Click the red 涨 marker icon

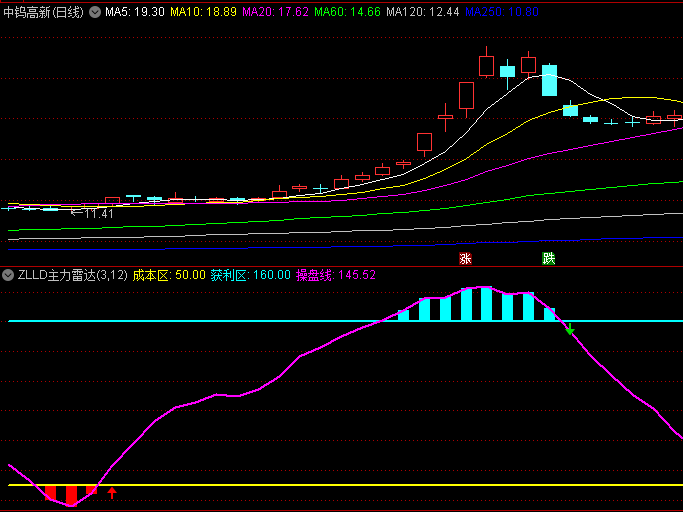465,259
